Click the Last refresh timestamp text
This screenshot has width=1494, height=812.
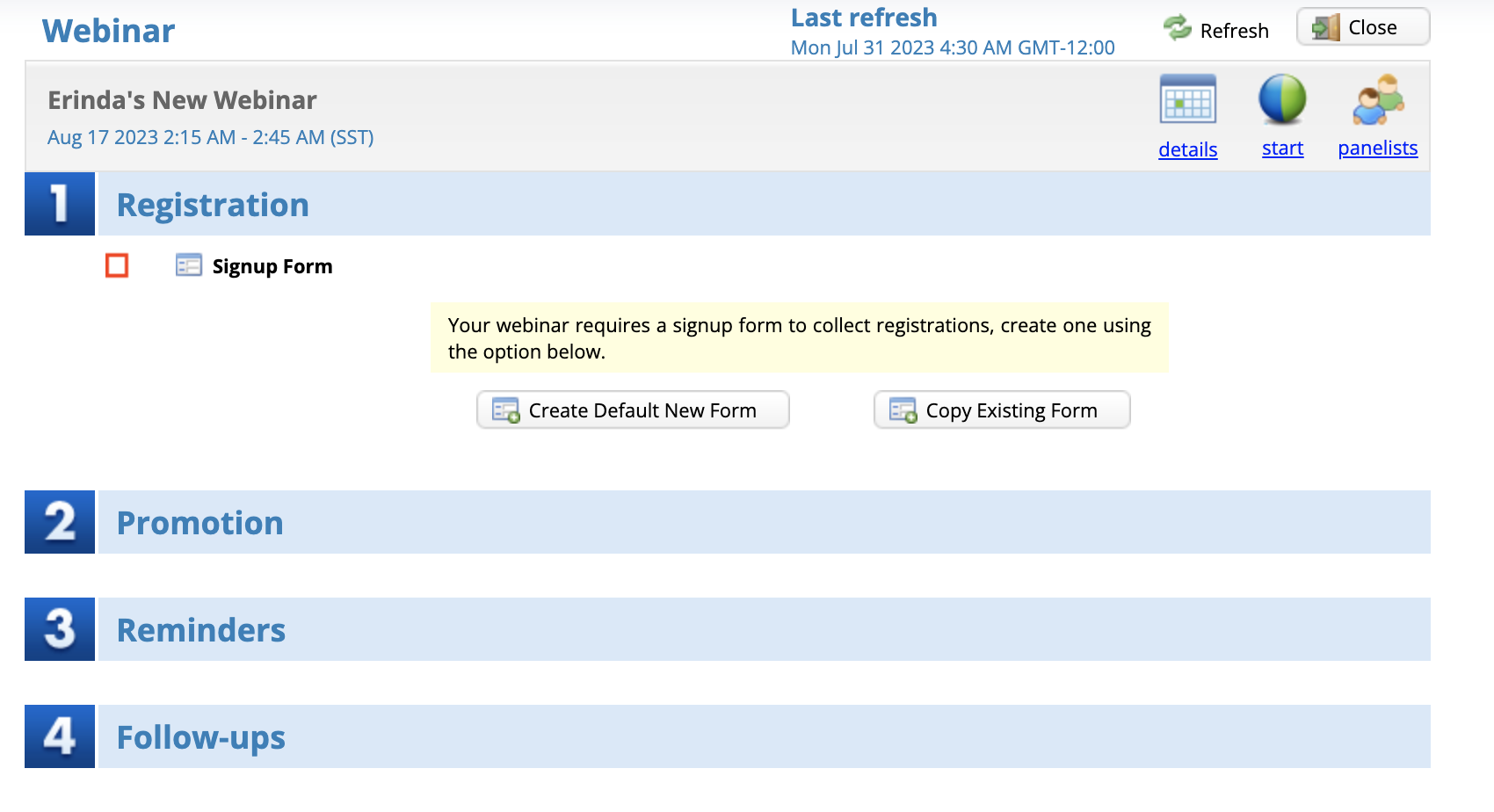pyautogui.click(x=953, y=47)
